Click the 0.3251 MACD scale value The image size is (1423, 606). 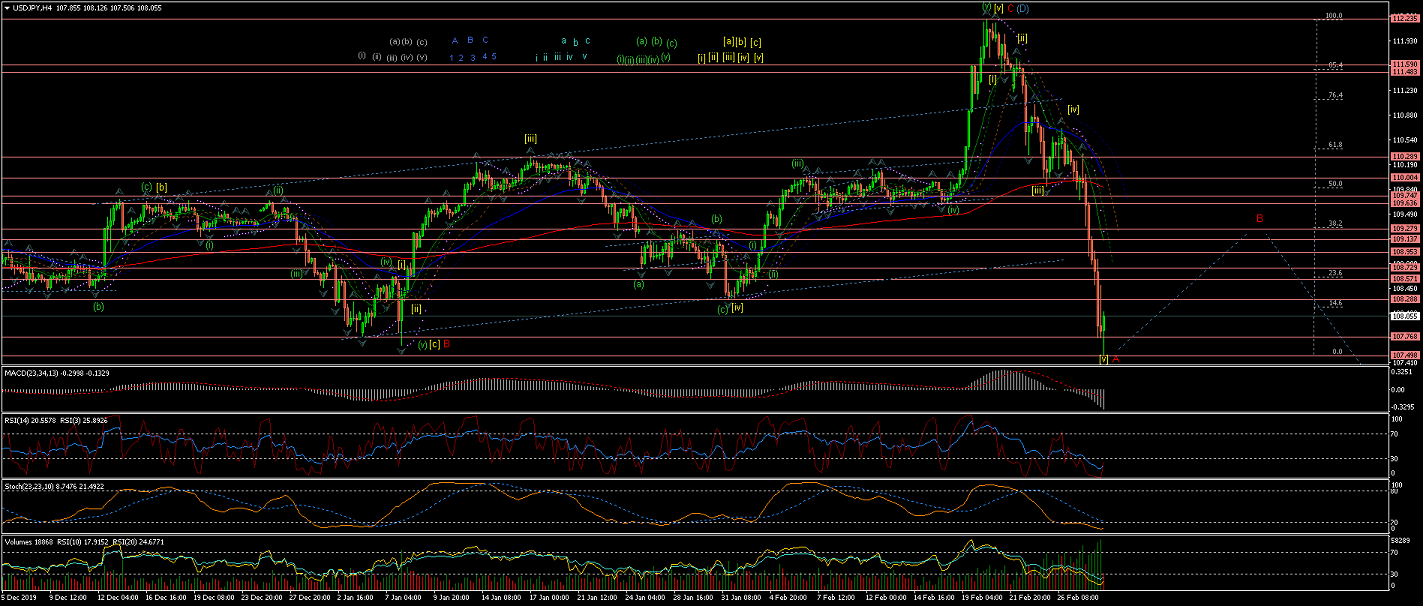point(1403,372)
